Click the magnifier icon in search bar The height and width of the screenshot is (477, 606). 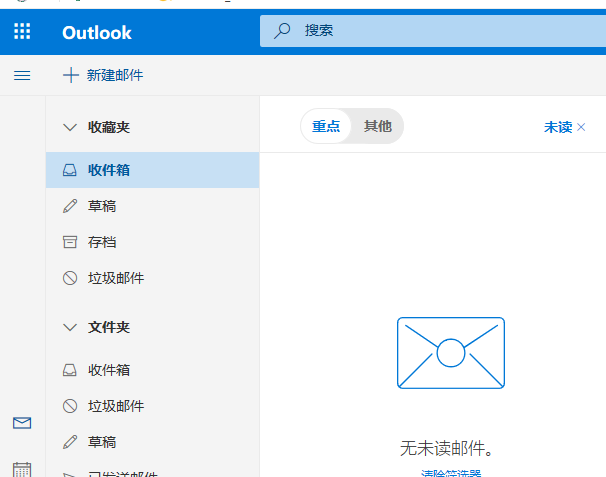point(283,31)
